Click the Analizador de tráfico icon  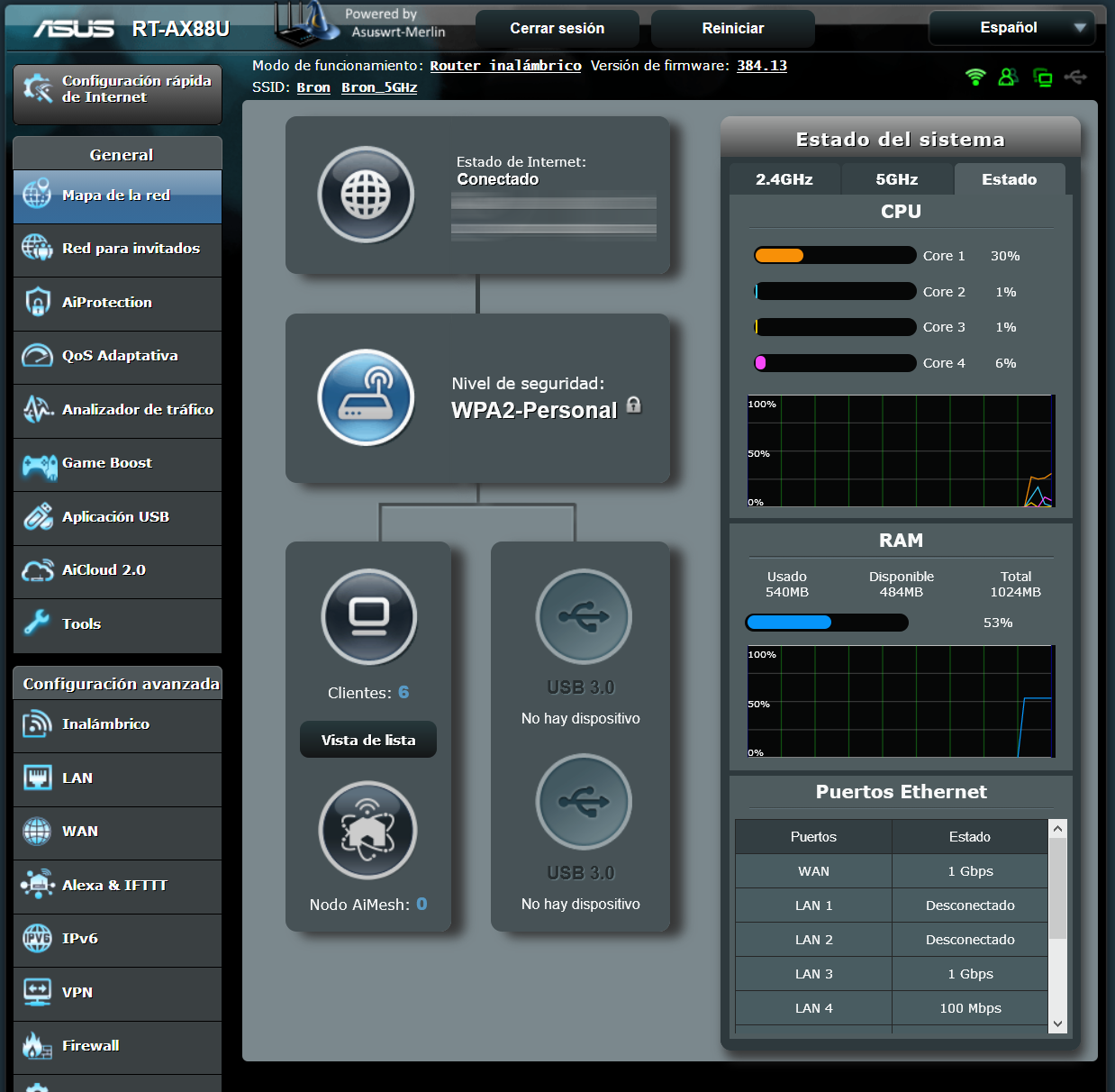click(37, 409)
